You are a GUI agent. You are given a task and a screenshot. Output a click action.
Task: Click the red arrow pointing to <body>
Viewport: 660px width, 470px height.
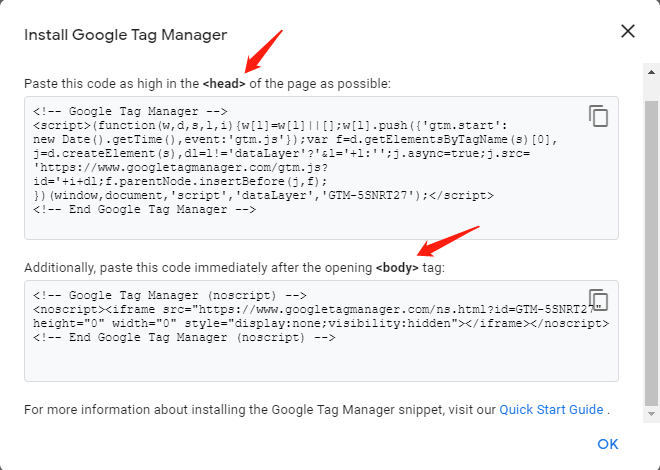click(x=448, y=241)
